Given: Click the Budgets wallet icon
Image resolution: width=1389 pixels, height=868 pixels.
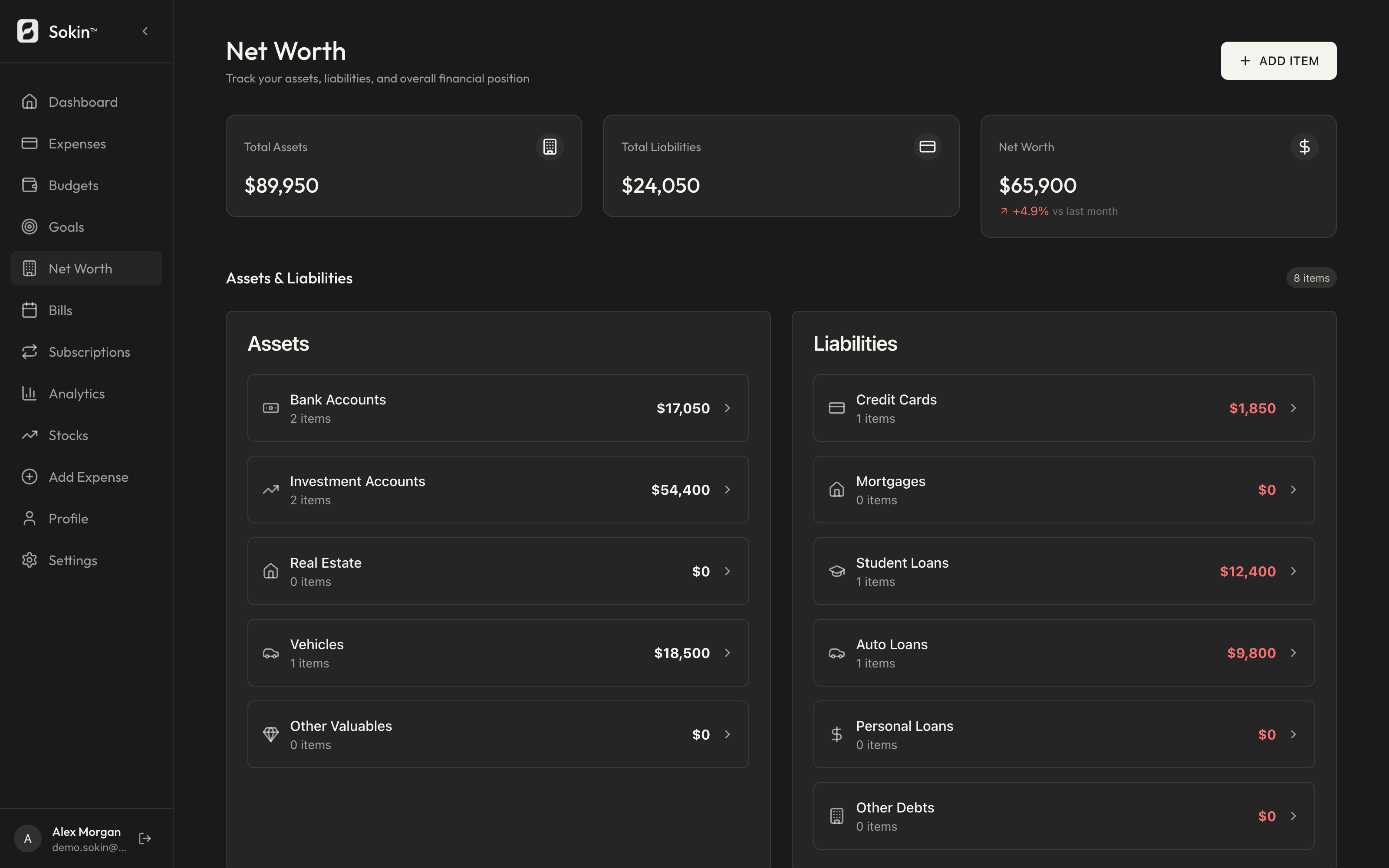Looking at the screenshot, I should 29,185.
